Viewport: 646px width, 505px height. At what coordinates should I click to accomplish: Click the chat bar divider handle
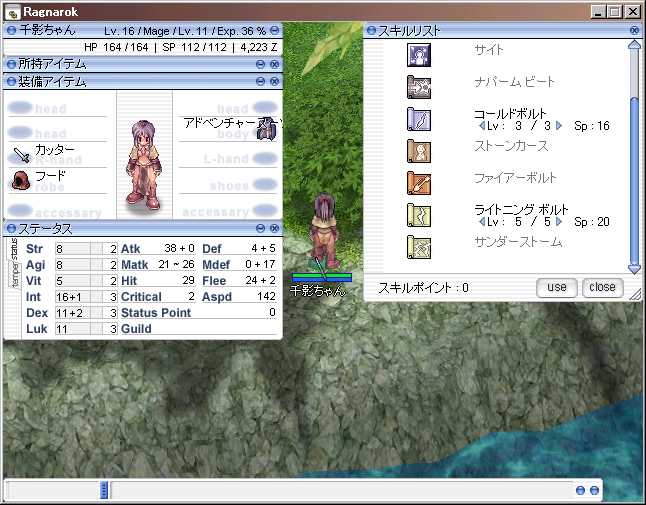[x=104, y=490]
